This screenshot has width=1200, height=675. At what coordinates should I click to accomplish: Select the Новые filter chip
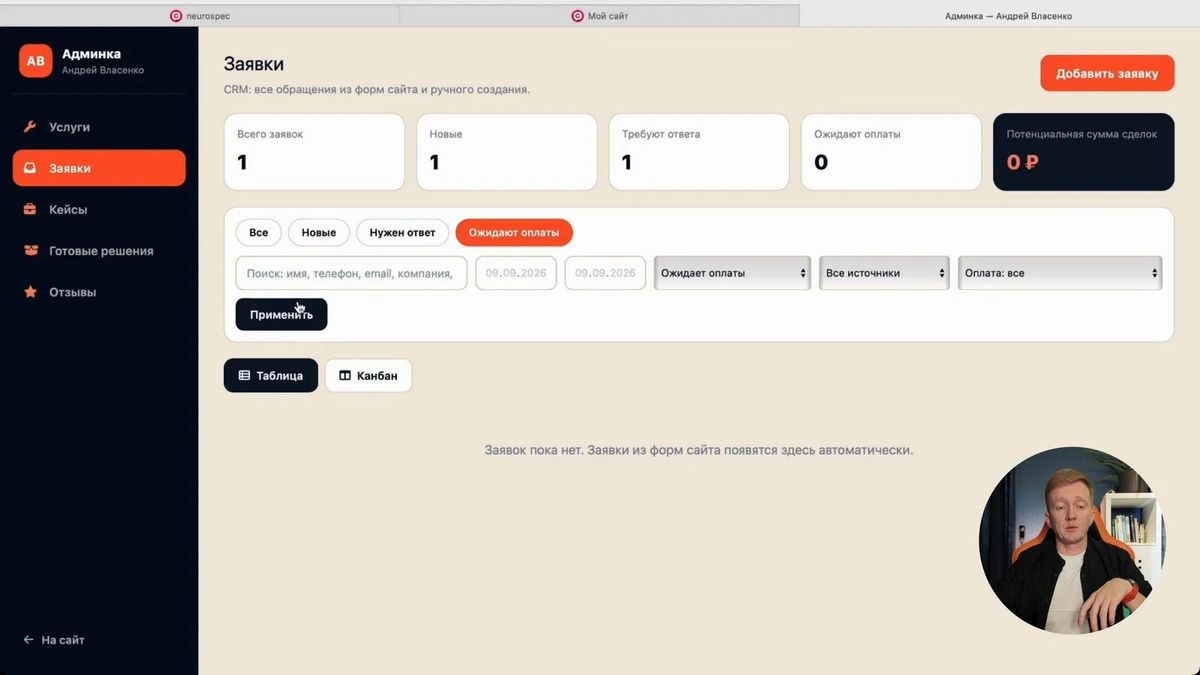click(x=319, y=233)
